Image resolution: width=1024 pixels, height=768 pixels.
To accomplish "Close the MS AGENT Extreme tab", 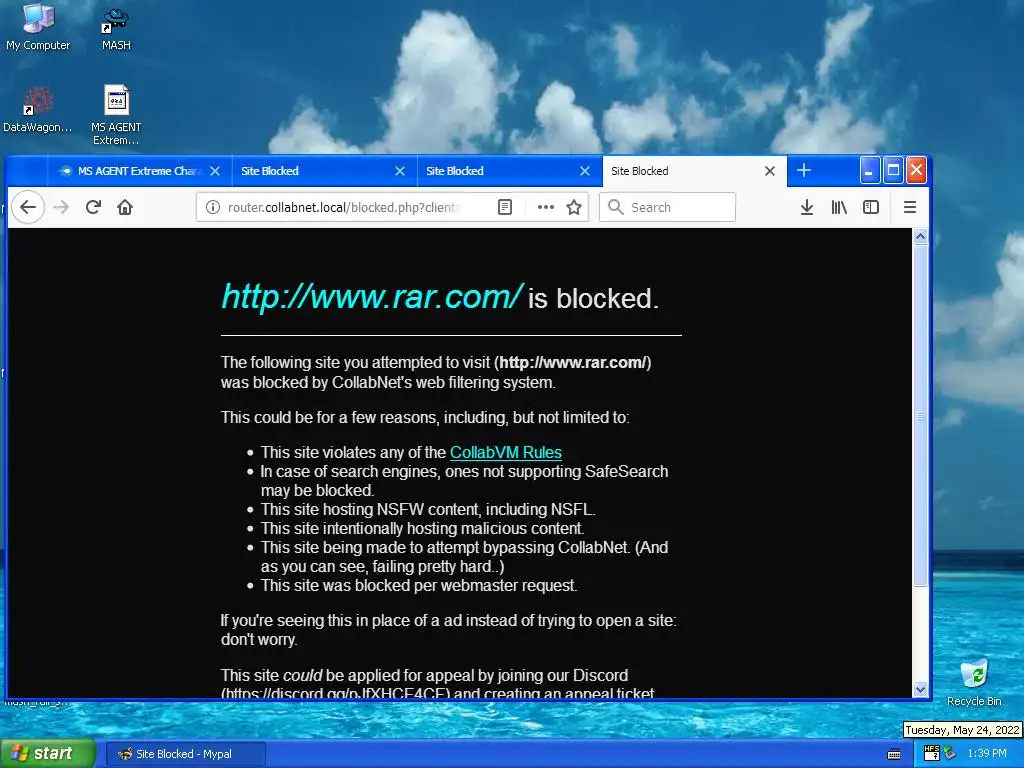I will click(215, 171).
